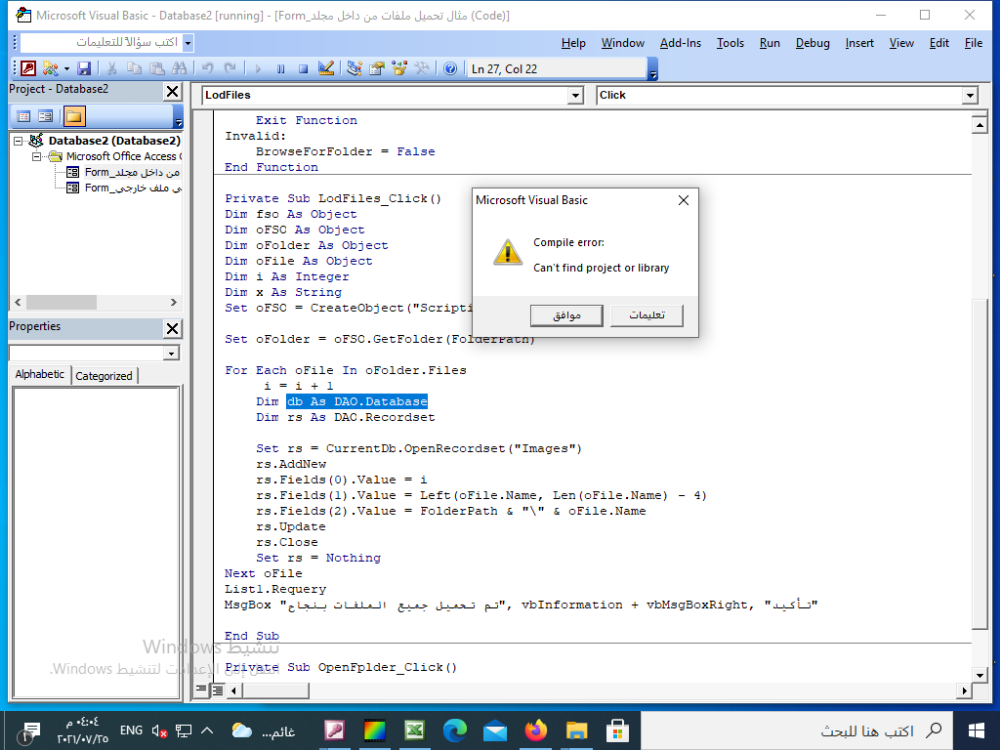Open the Project panel toolbar options arrow
Viewport: 1000px width, 750px height.
coord(178,117)
